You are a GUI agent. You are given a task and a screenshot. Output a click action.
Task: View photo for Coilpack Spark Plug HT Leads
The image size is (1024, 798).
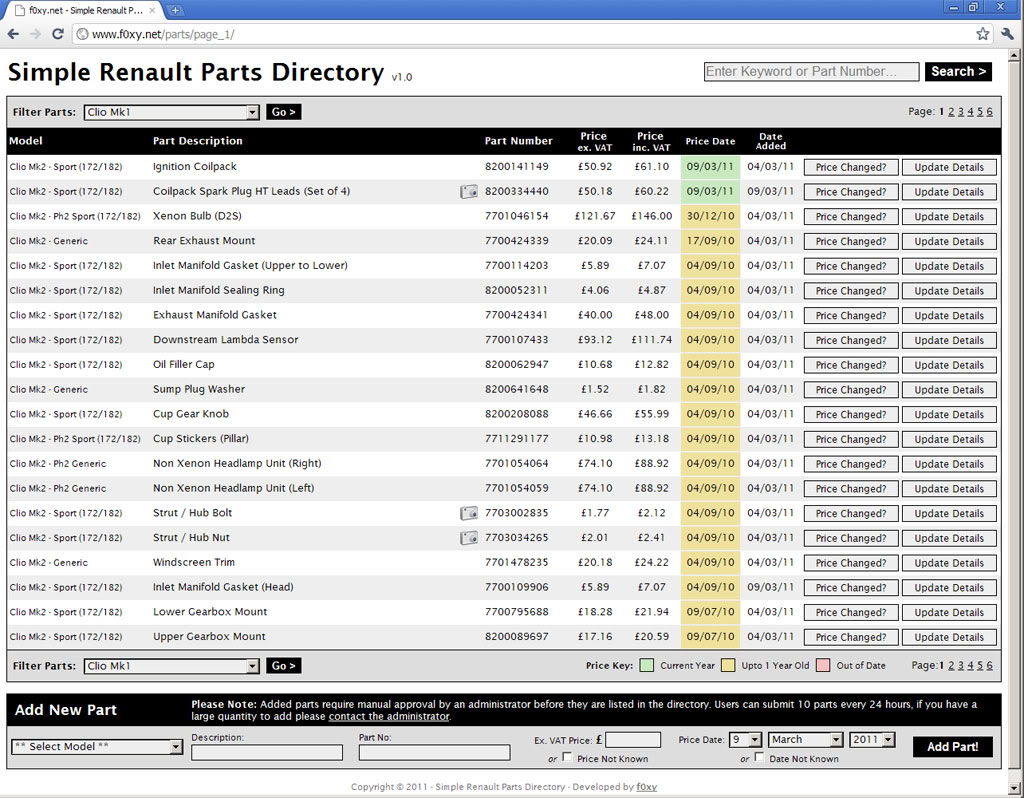pyautogui.click(x=469, y=192)
